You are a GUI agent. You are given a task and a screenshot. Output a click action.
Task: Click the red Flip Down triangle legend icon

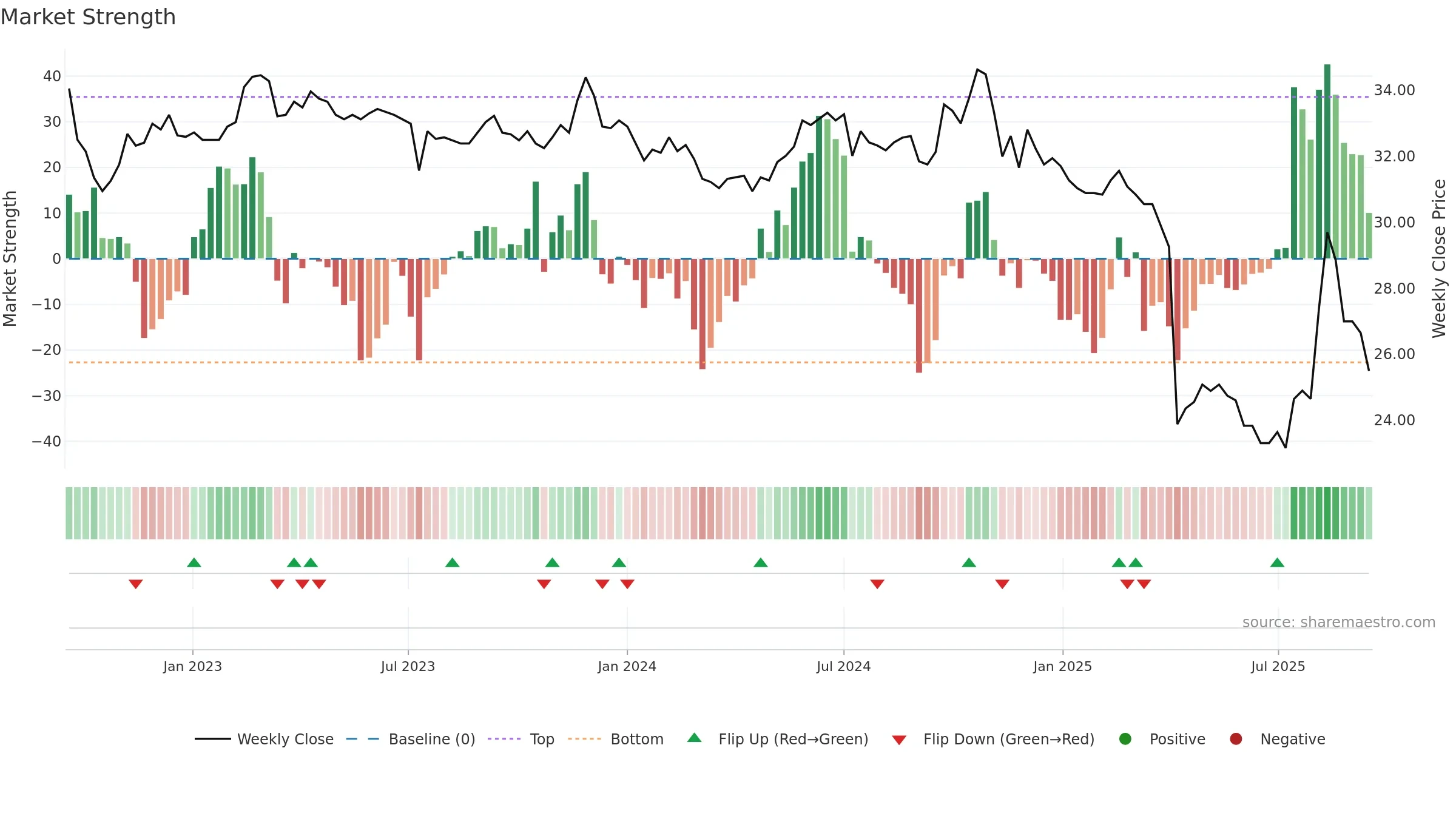tap(899, 740)
